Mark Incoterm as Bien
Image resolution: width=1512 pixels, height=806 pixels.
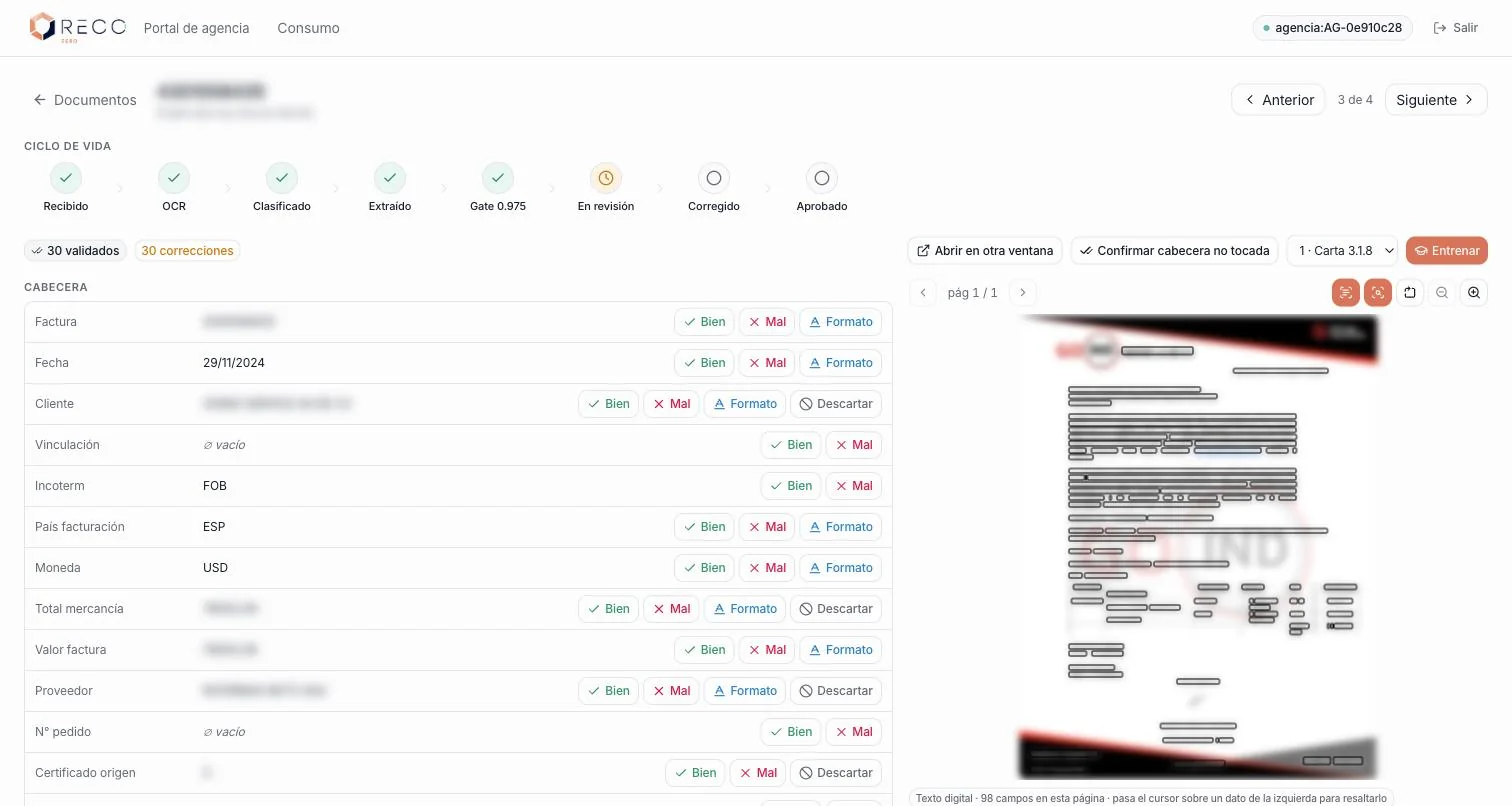click(x=791, y=486)
